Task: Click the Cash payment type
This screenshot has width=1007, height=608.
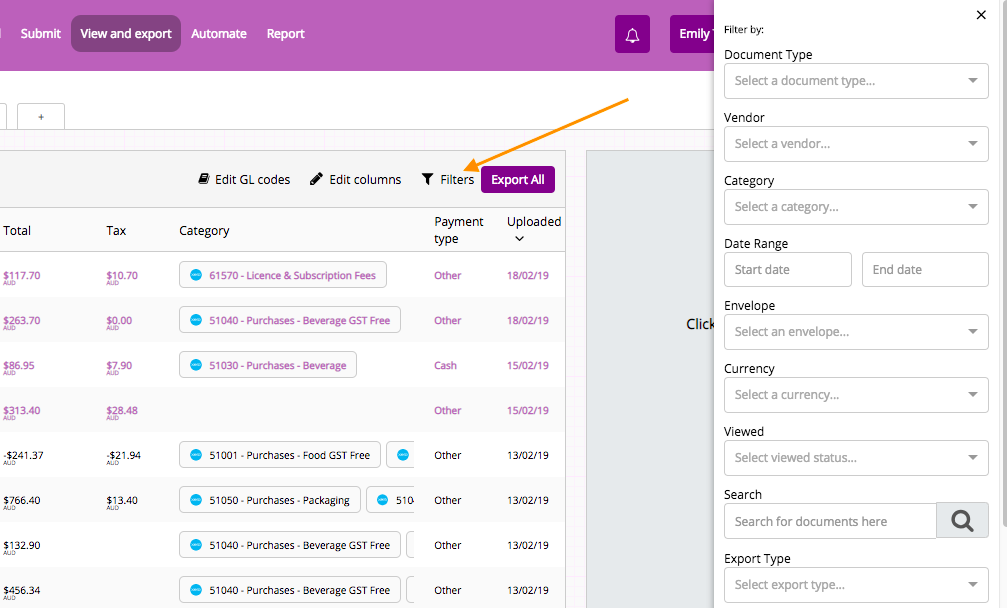Action: (445, 365)
